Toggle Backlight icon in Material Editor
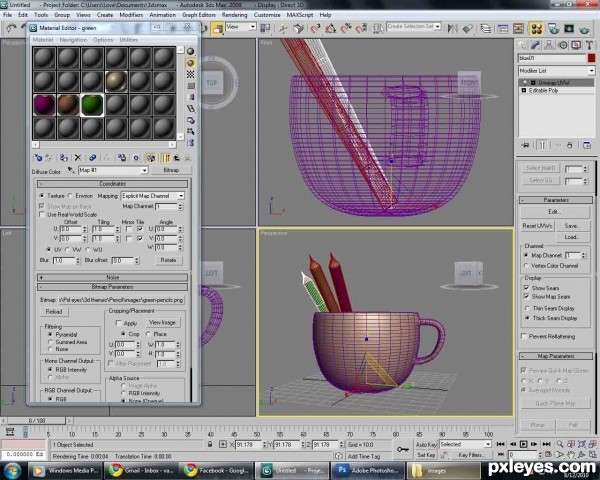The width and height of the screenshot is (600, 480). click(x=190, y=63)
